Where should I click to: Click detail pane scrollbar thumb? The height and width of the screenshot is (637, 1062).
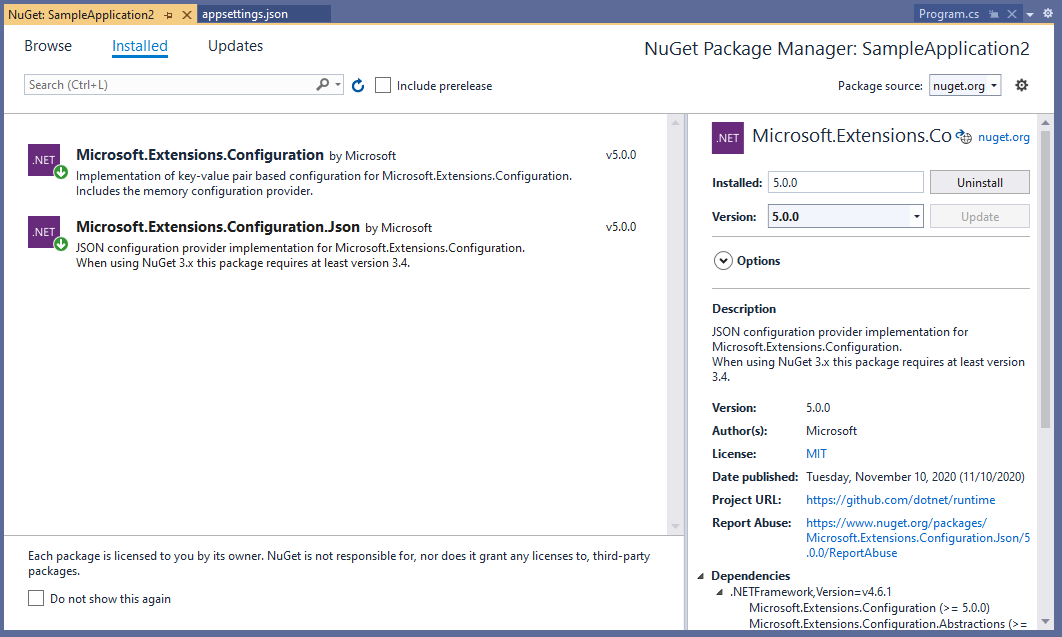pos(1045,278)
